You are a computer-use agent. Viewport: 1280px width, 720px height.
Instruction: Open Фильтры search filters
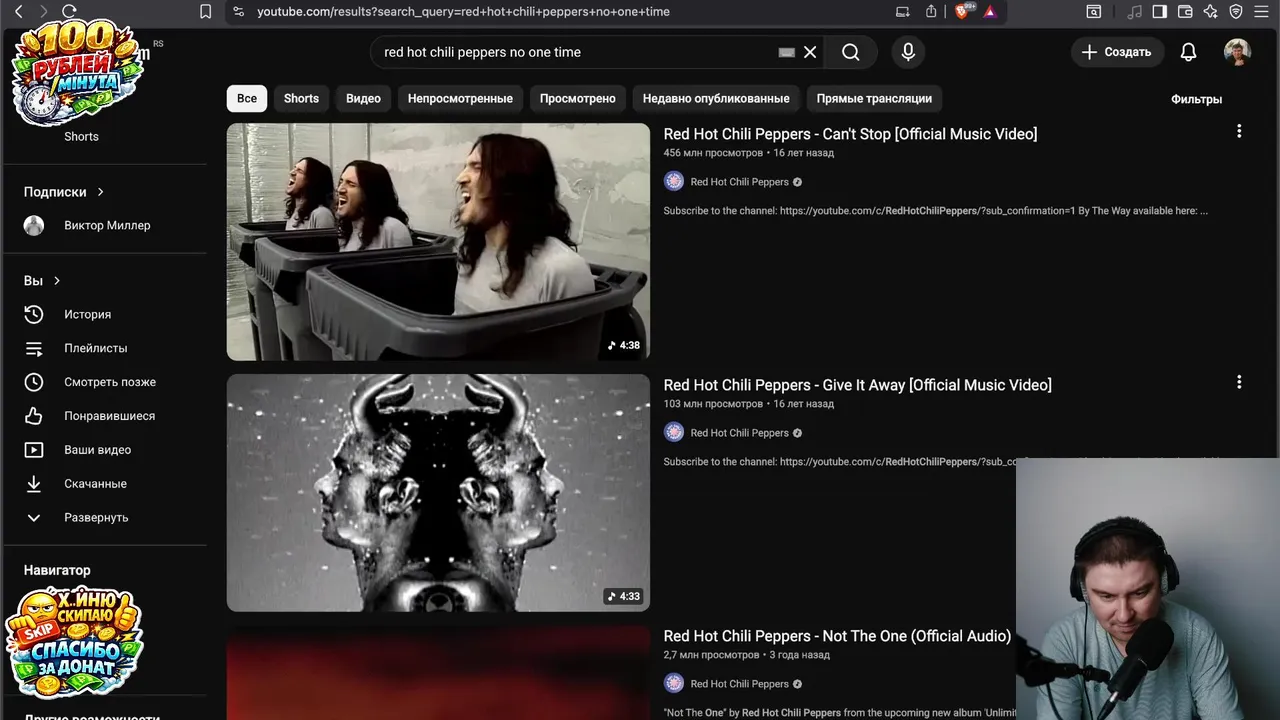[1196, 99]
